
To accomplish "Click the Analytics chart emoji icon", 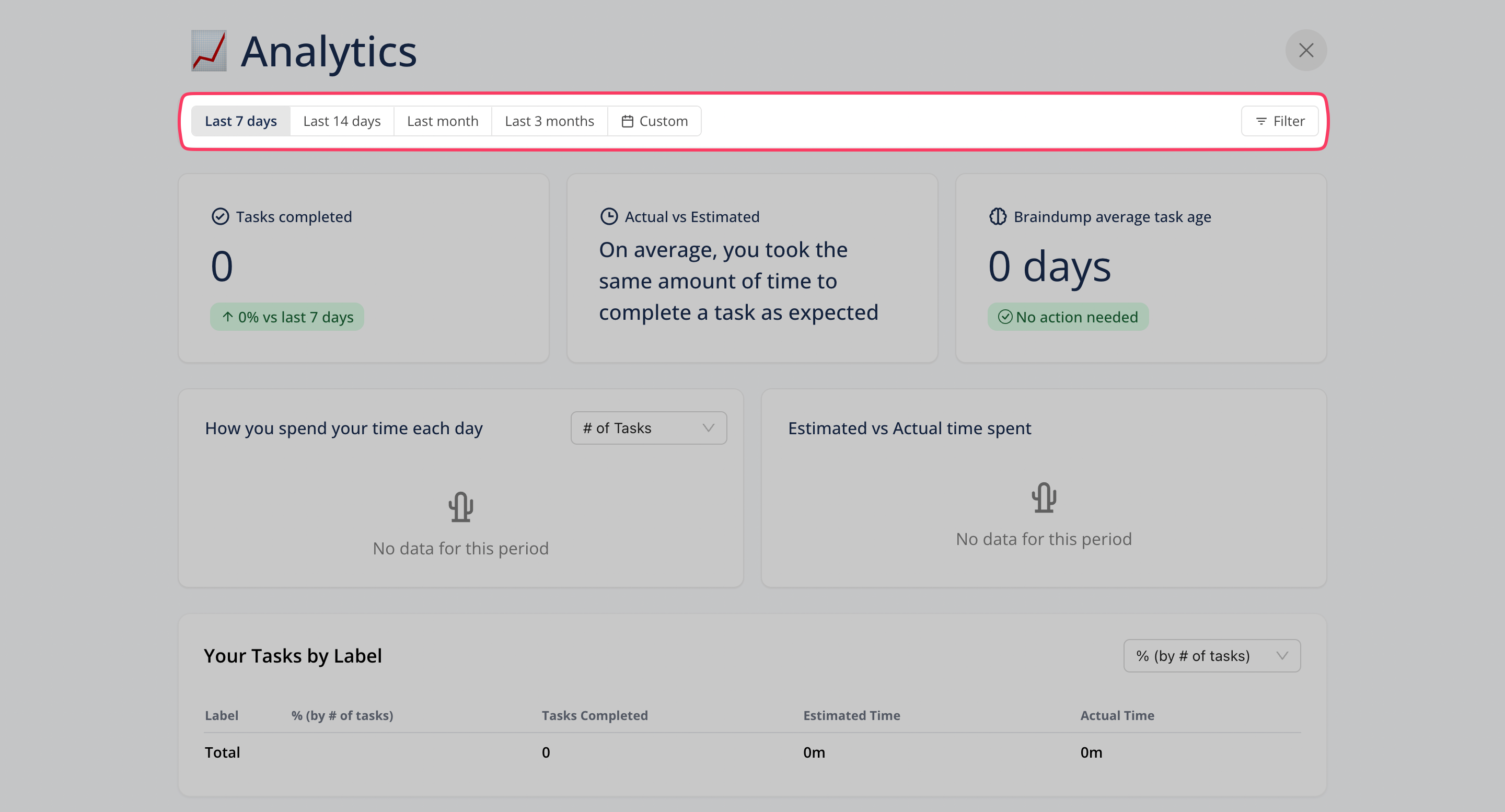I will (x=209, y=51).
